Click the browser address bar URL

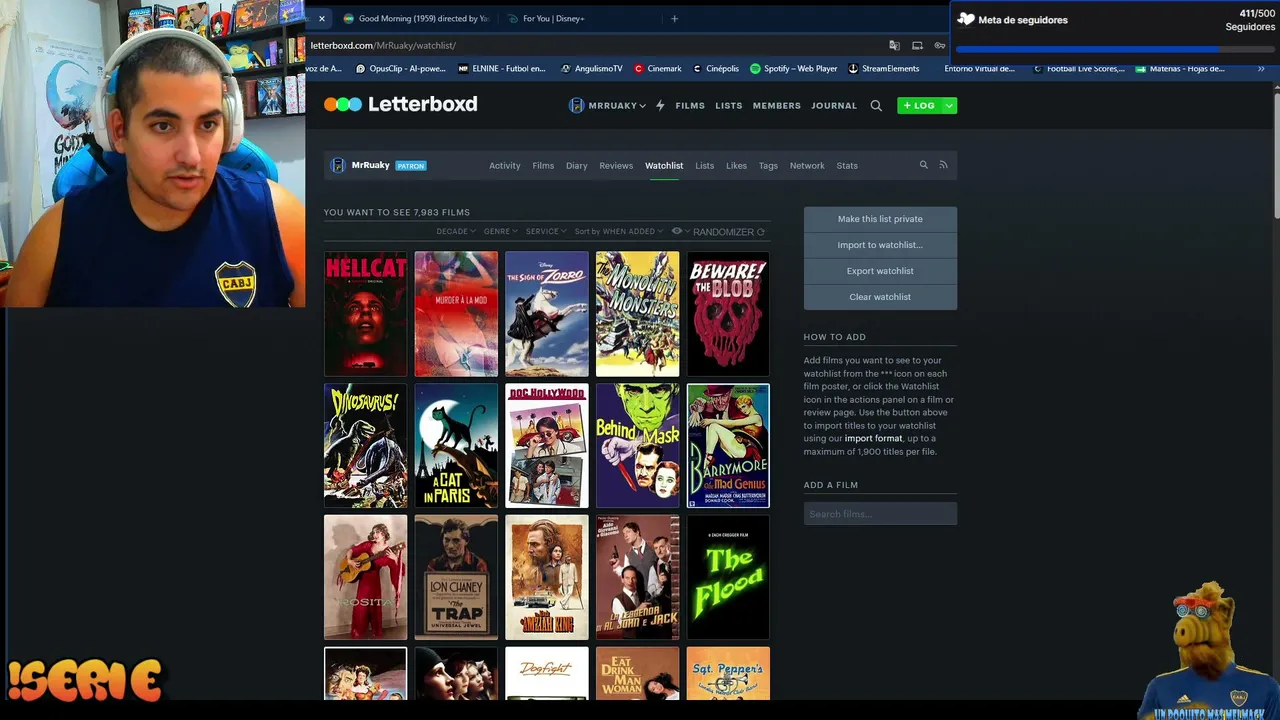[x=383, y=45]
